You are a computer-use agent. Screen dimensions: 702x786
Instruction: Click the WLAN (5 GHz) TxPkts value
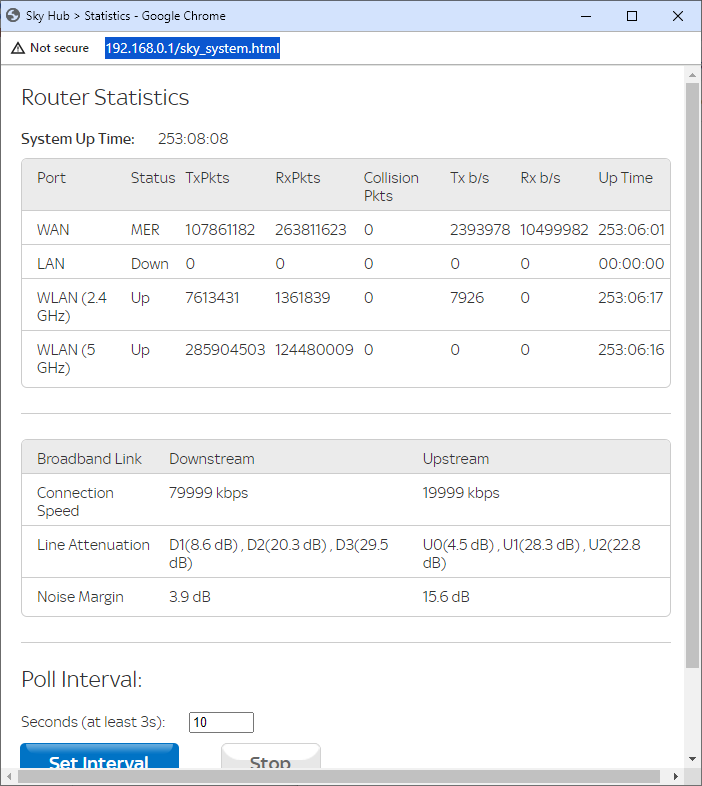[x=225, y=350]
